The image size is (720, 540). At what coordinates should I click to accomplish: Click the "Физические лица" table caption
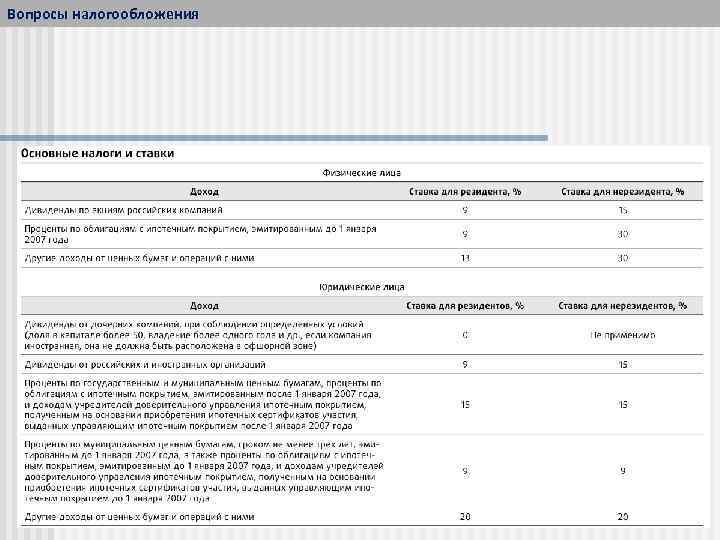click(x=361, y=173)
